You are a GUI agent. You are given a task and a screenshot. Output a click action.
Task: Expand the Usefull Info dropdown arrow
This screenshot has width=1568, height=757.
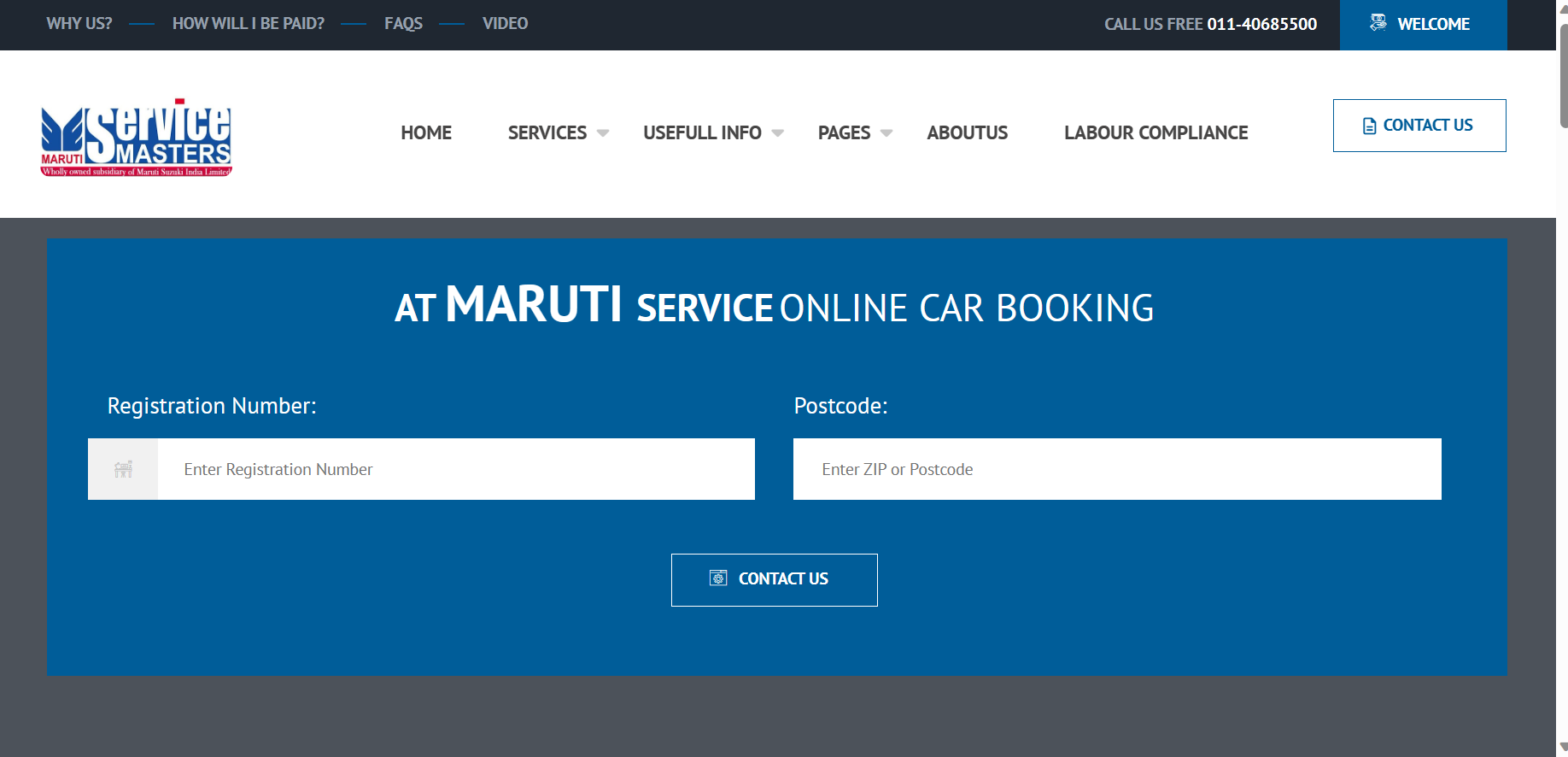pyautogui.click(x=777, y=133)
